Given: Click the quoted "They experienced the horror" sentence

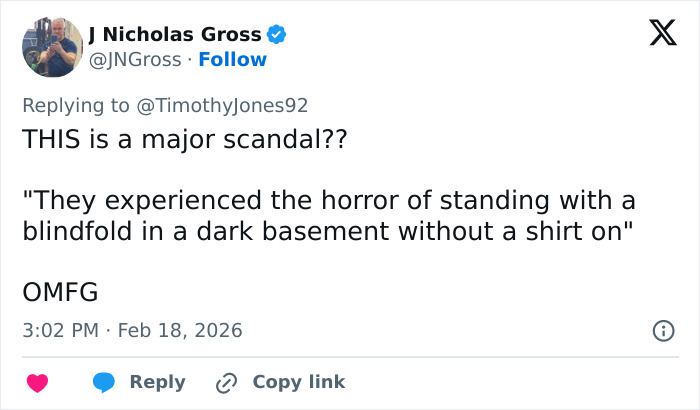Looking at the screenshot, I should point(329,201).
